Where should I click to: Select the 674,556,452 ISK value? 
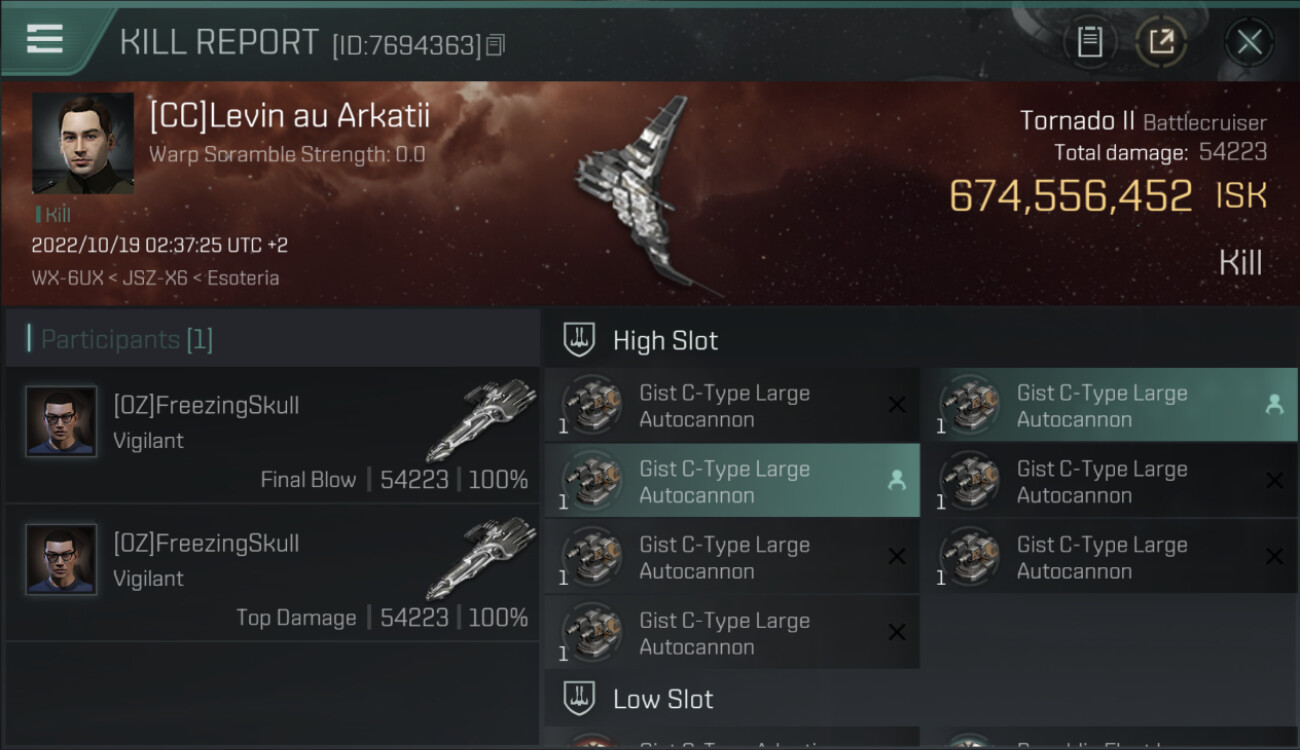[x=1070, y=196]
